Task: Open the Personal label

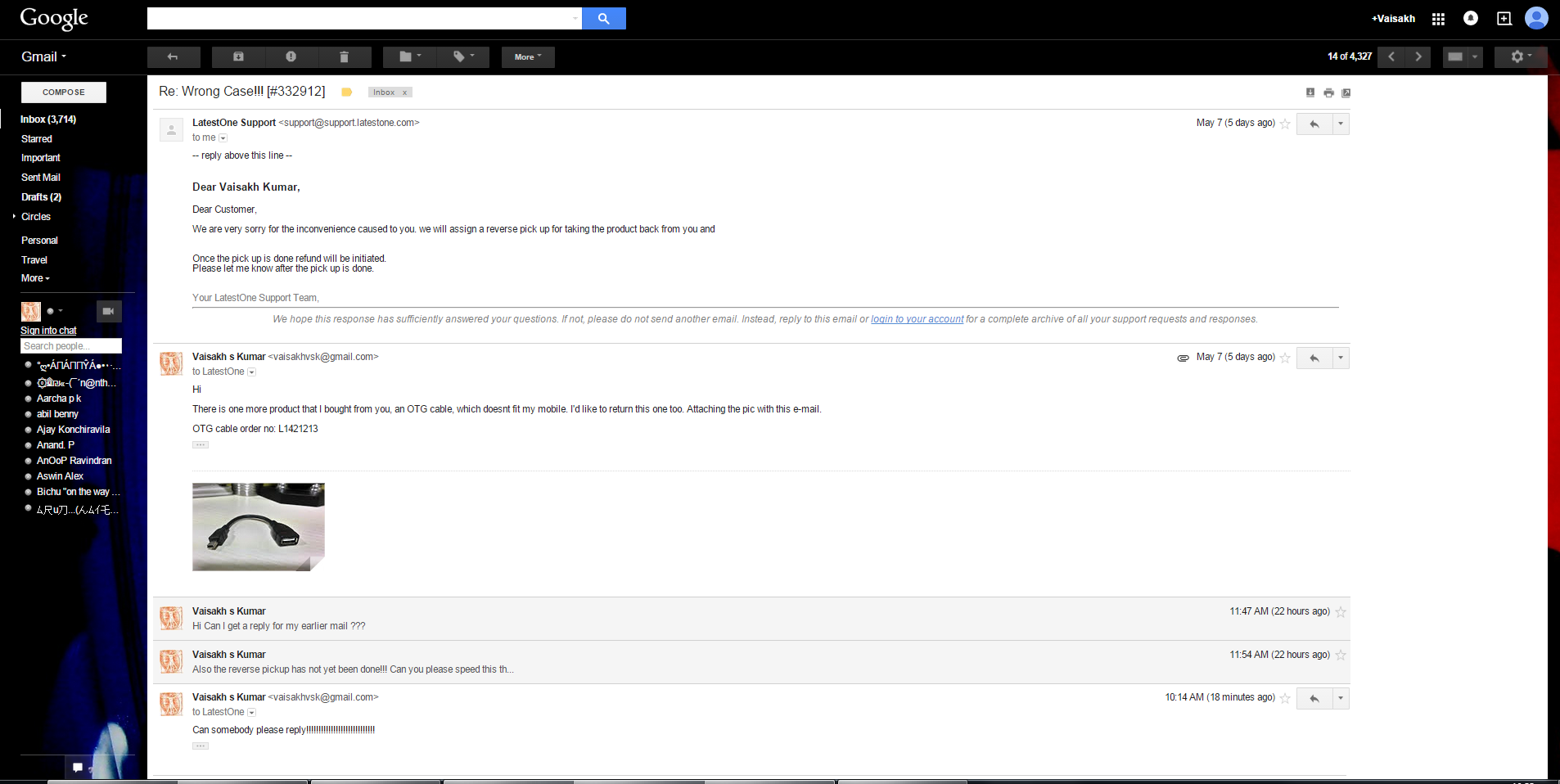Action: coord(39,241)
